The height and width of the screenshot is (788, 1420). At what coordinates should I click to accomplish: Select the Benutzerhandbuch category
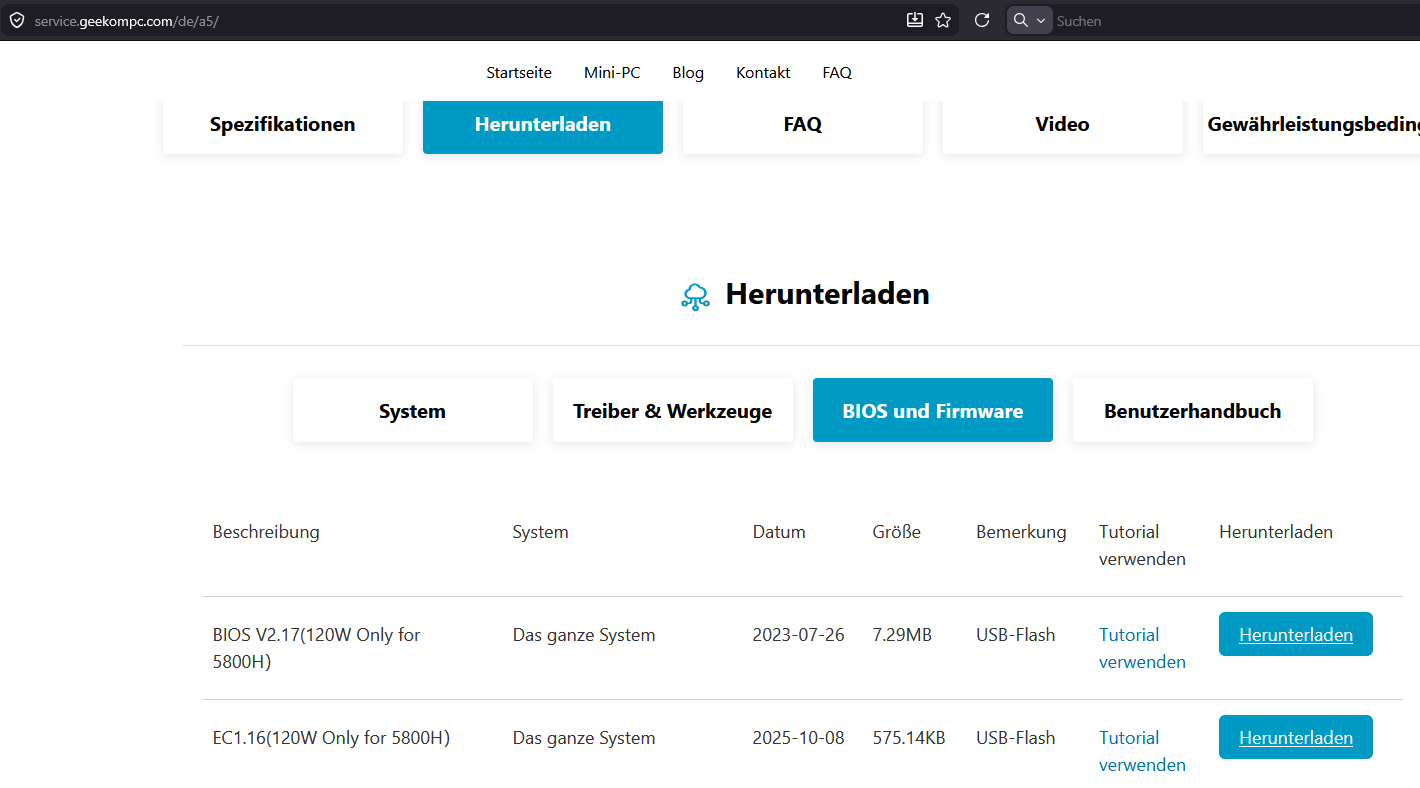point(1193,410)
